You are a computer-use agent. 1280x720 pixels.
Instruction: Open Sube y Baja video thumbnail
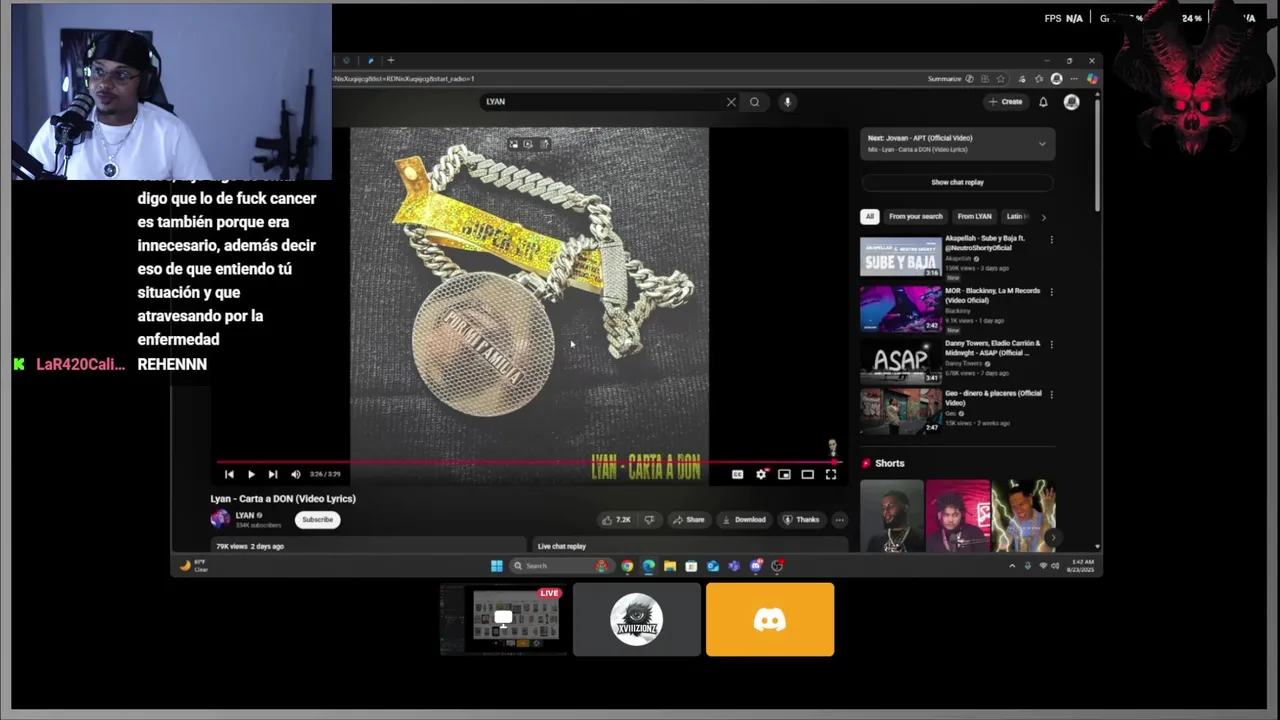point(901,256)
